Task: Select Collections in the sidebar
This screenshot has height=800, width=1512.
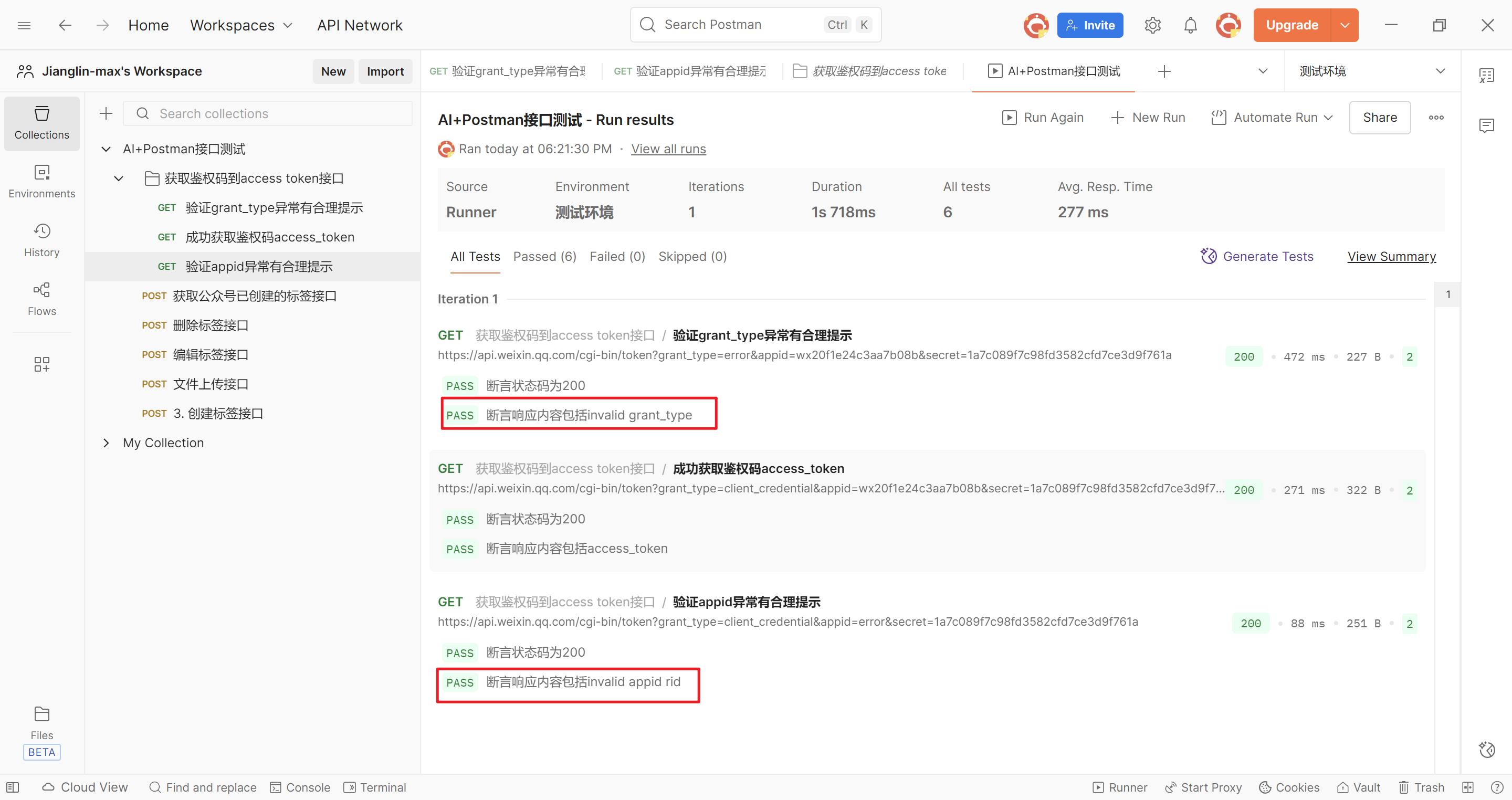Action: (41, 123)
